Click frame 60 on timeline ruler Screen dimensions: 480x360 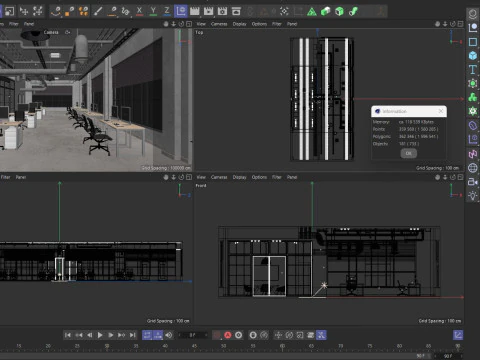pos(282,347)
